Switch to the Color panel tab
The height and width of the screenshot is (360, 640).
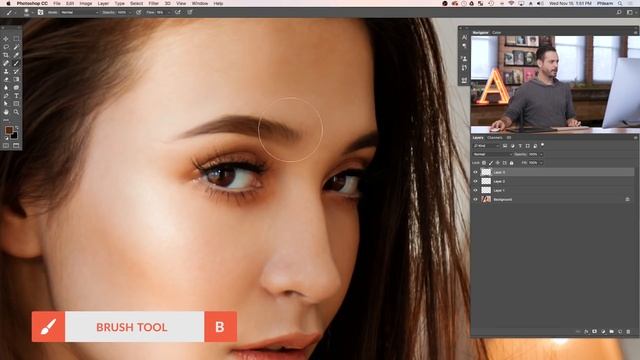click(496, 32)
